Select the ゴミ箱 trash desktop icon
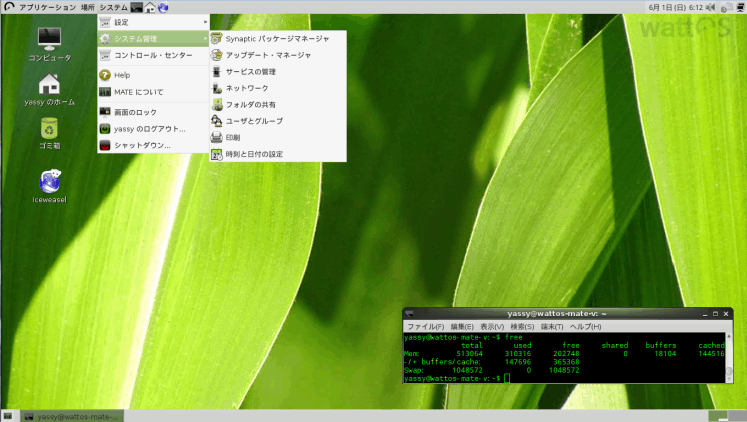 [50, 133]
